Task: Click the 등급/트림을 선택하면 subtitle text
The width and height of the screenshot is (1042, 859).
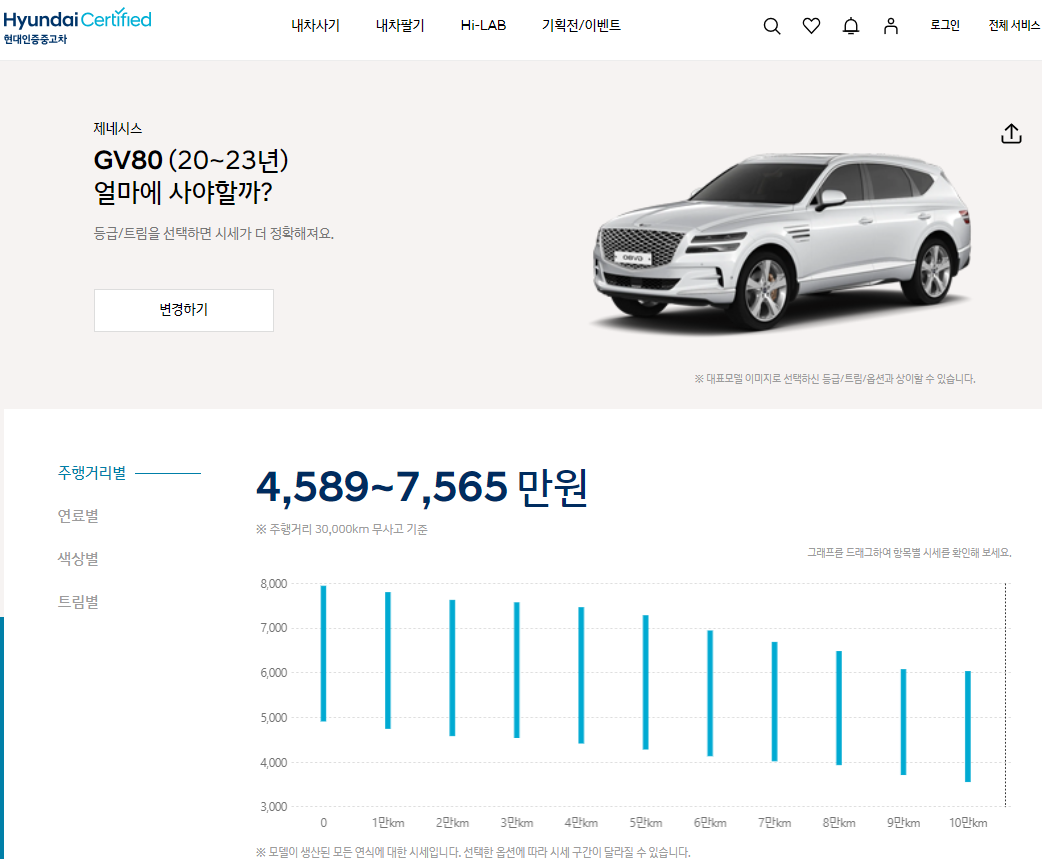Action: click(214, 234)
